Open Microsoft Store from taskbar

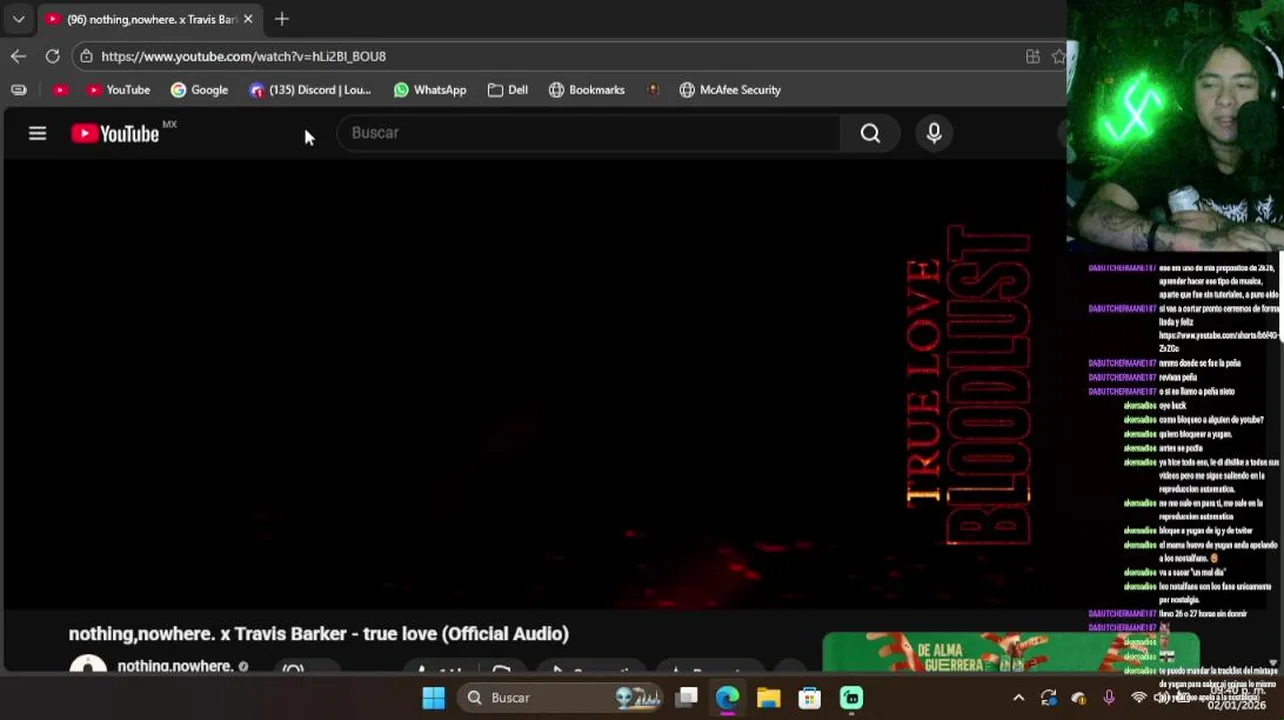coord(809,697)
